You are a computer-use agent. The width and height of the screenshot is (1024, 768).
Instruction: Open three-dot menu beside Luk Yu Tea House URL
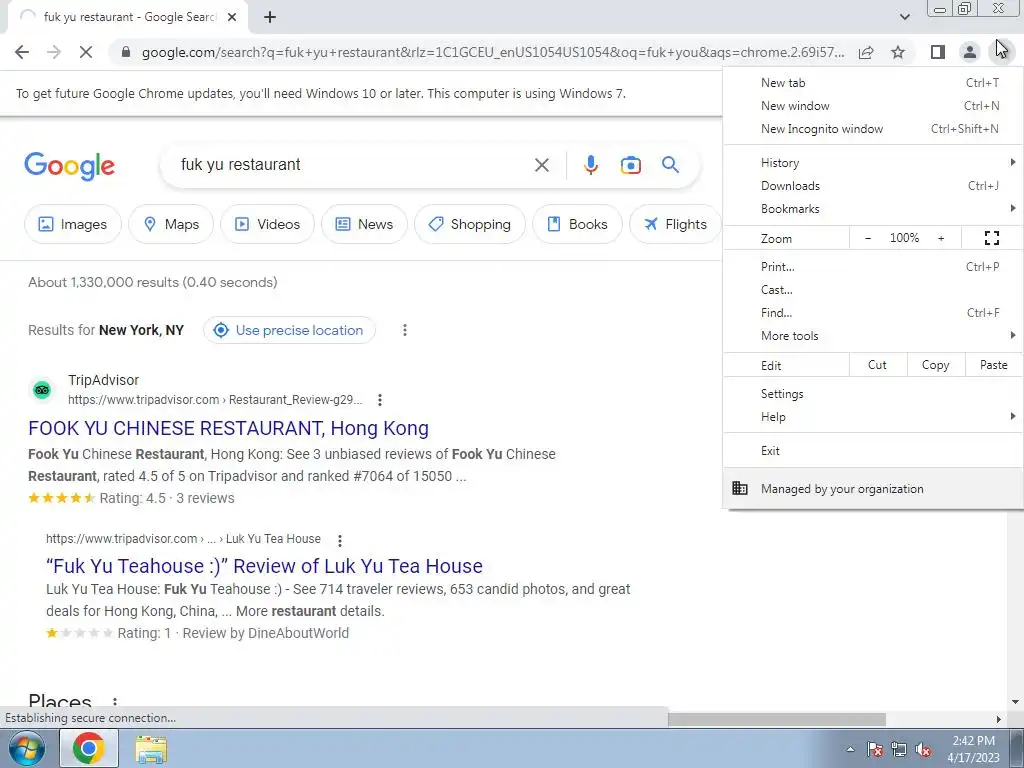pos(340,540)
